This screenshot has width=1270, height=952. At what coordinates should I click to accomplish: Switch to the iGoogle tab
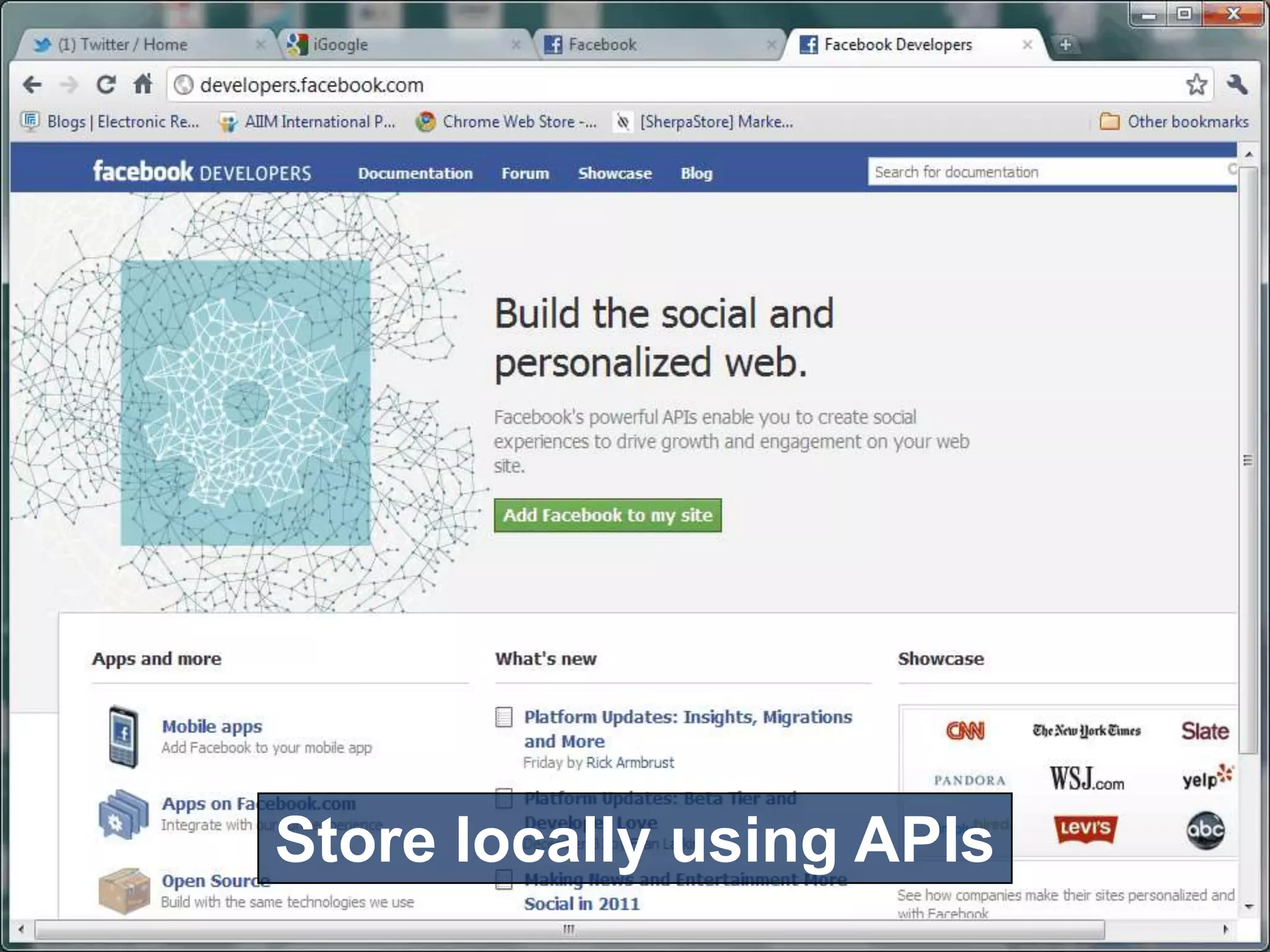pyautogui.click(x=403, y=45)
